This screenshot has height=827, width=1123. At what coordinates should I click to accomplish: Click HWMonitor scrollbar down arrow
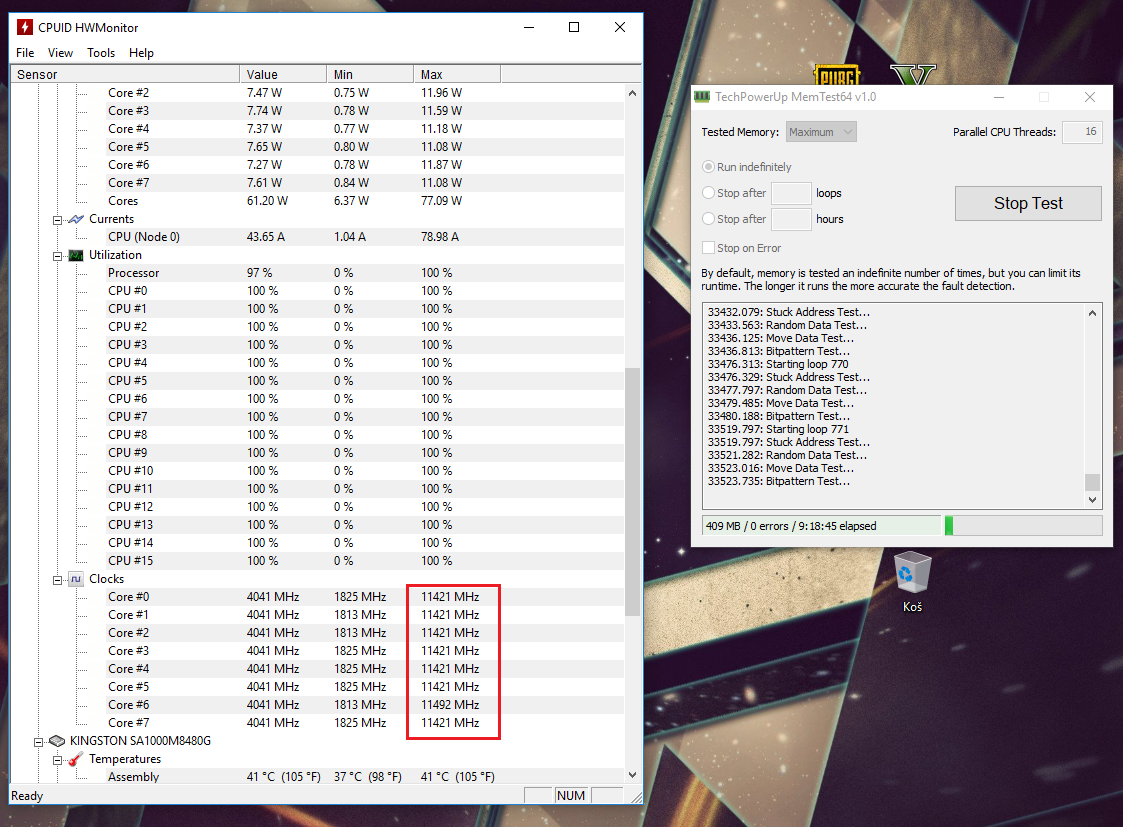point(632,775)
